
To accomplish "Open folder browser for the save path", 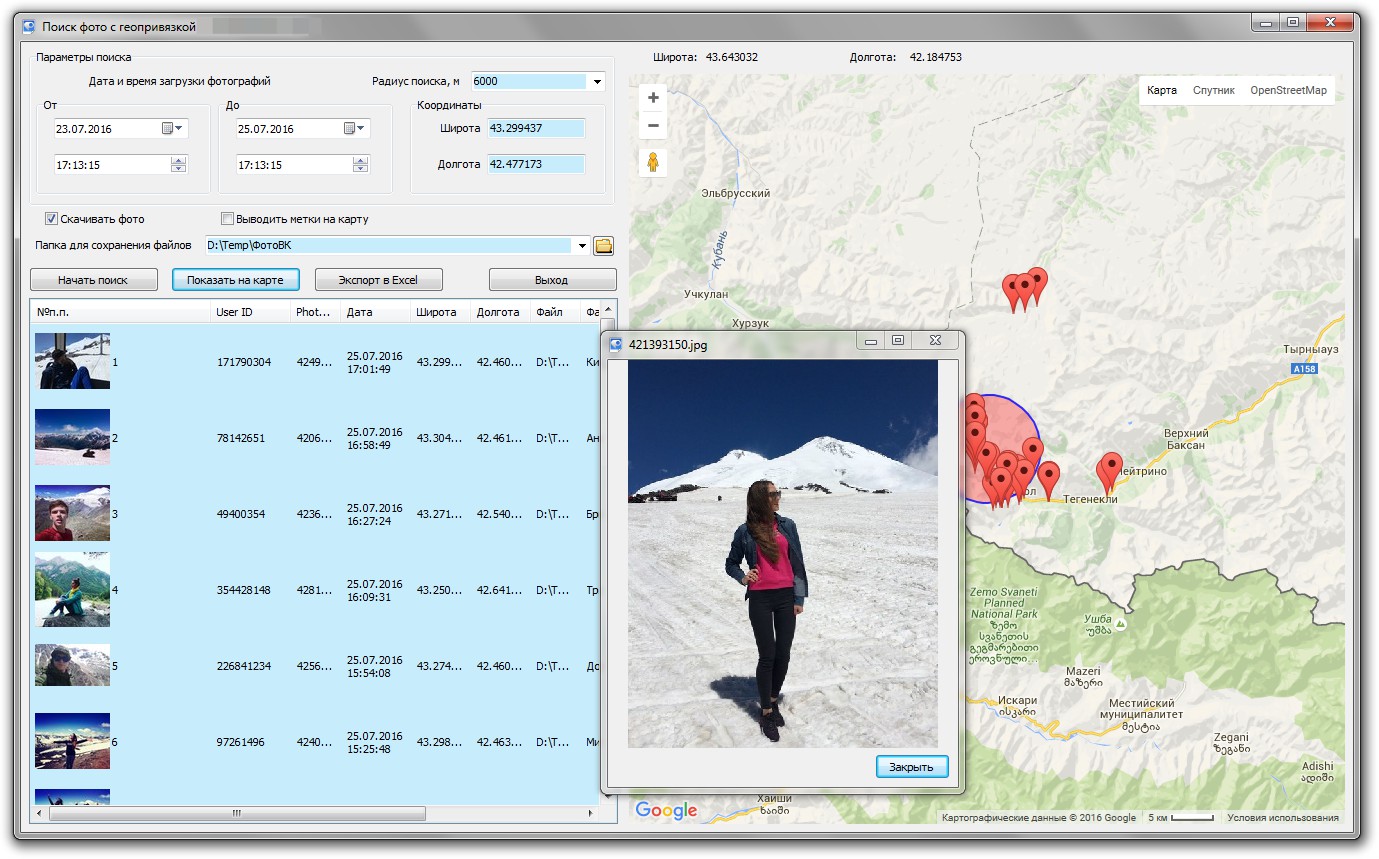I will coord(603,245).
